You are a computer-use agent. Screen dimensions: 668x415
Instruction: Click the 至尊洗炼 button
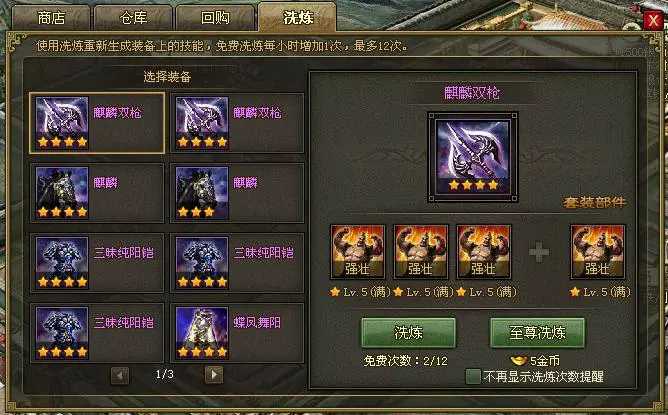coord(538,333)
